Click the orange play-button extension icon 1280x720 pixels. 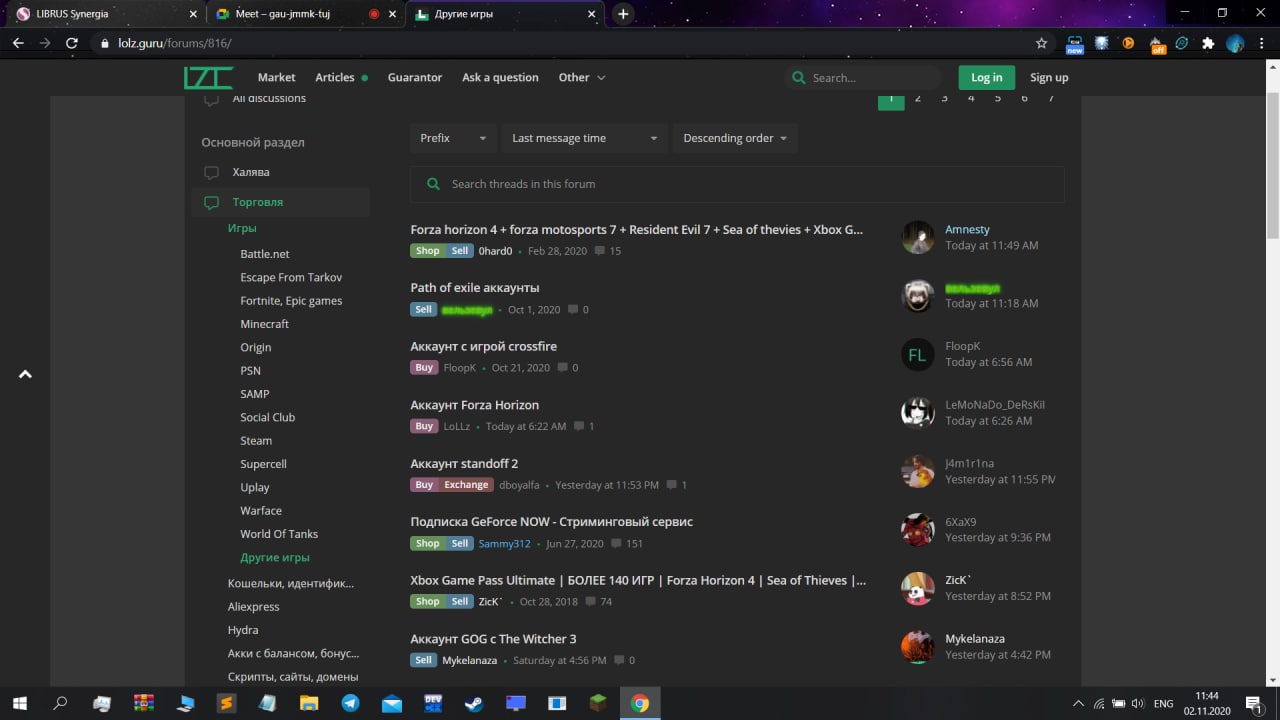click(1128, 43)
